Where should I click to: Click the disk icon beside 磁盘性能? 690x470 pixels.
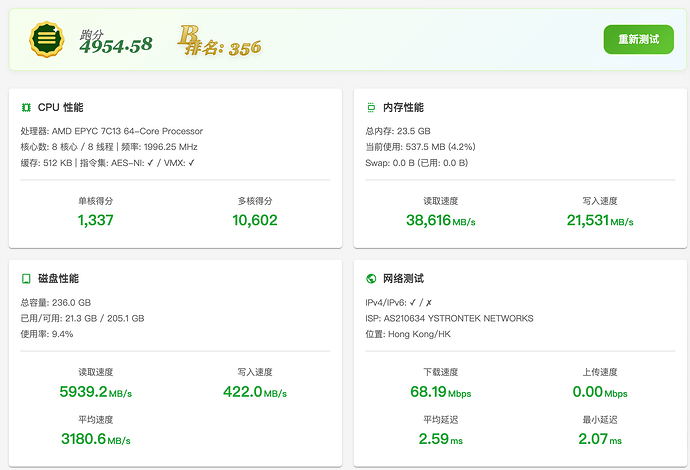coord(26,279)
